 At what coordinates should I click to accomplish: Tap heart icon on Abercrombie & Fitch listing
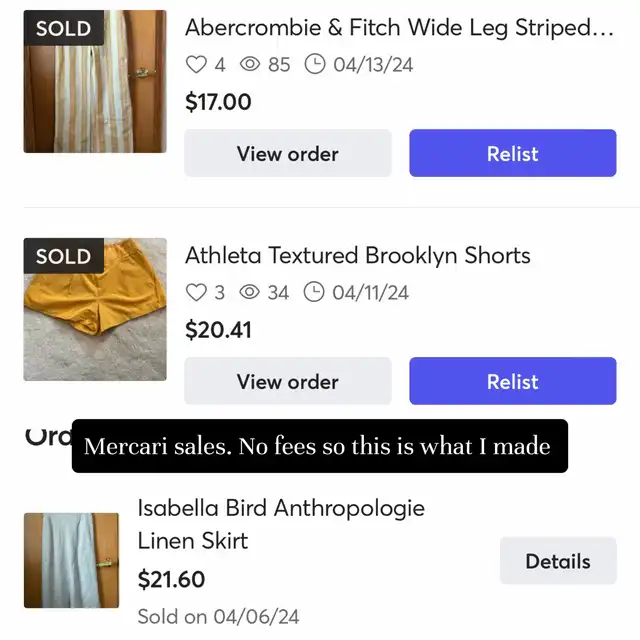(196, 64)
